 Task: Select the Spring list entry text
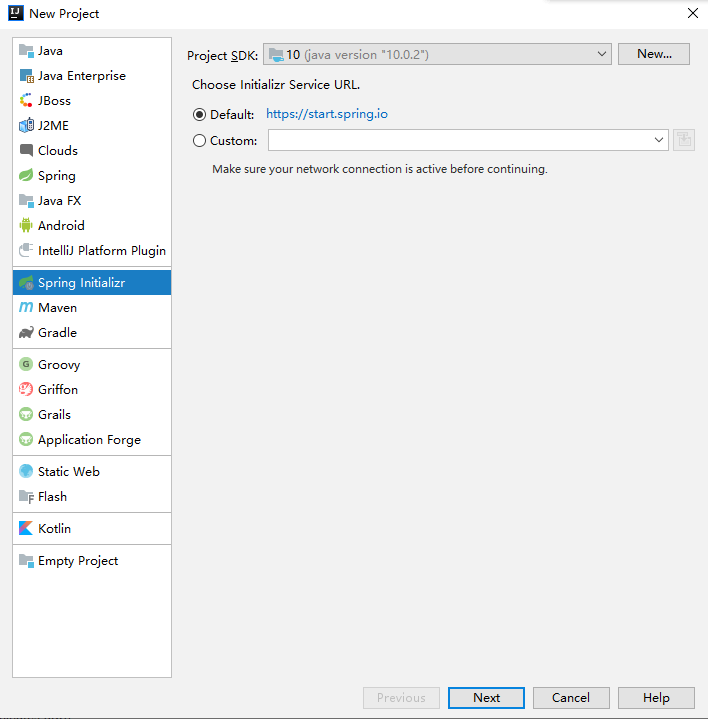click(57, 176)
